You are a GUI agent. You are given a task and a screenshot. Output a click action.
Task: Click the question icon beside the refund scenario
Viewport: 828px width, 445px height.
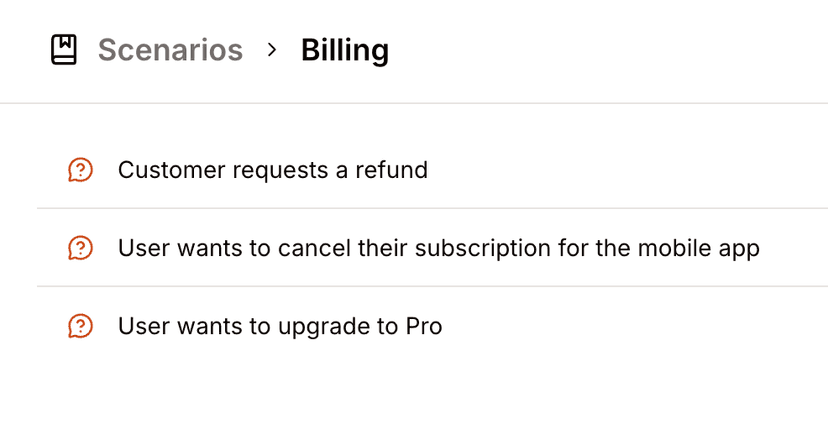coord(80,170)
